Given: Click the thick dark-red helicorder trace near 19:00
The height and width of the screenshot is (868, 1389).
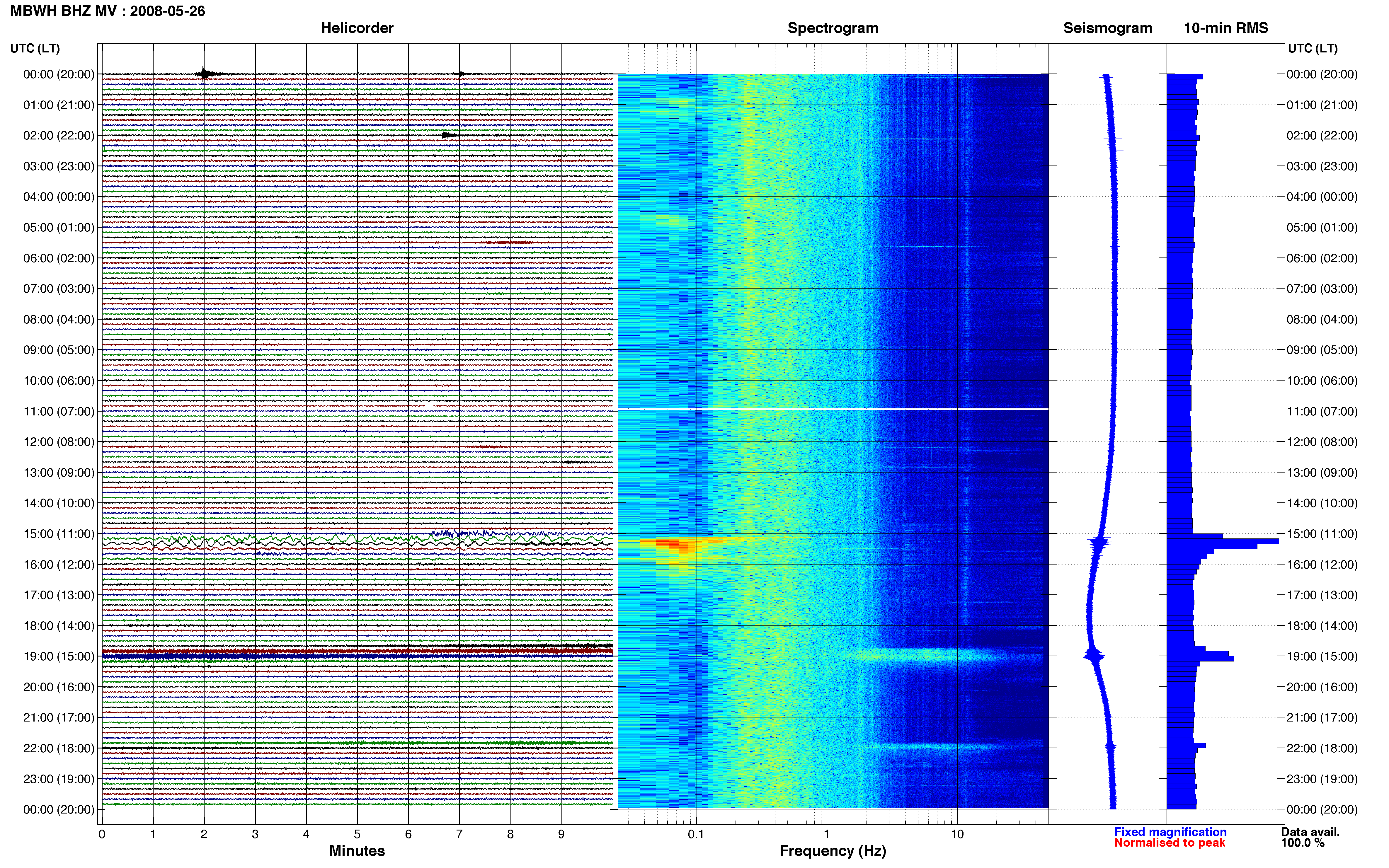Looking at the screenshot, I should click(x=357, y=651).
